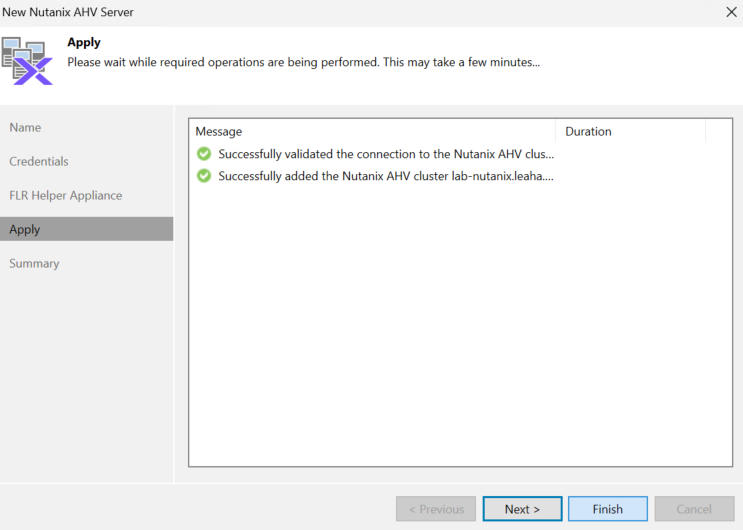The height and width of the screenshot is (530, 743).
Task: Sort log by the Duration column header
Action: (x=630, y=131)
